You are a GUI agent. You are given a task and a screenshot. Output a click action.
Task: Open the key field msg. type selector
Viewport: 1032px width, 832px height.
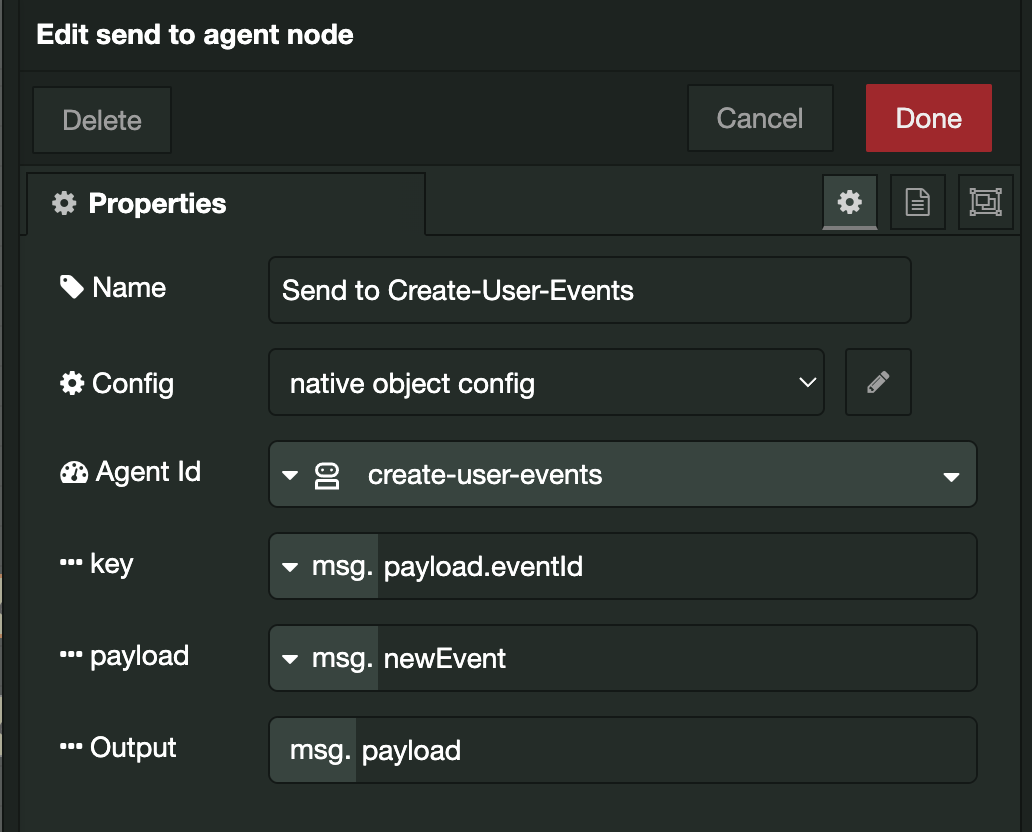click(324, 567)
